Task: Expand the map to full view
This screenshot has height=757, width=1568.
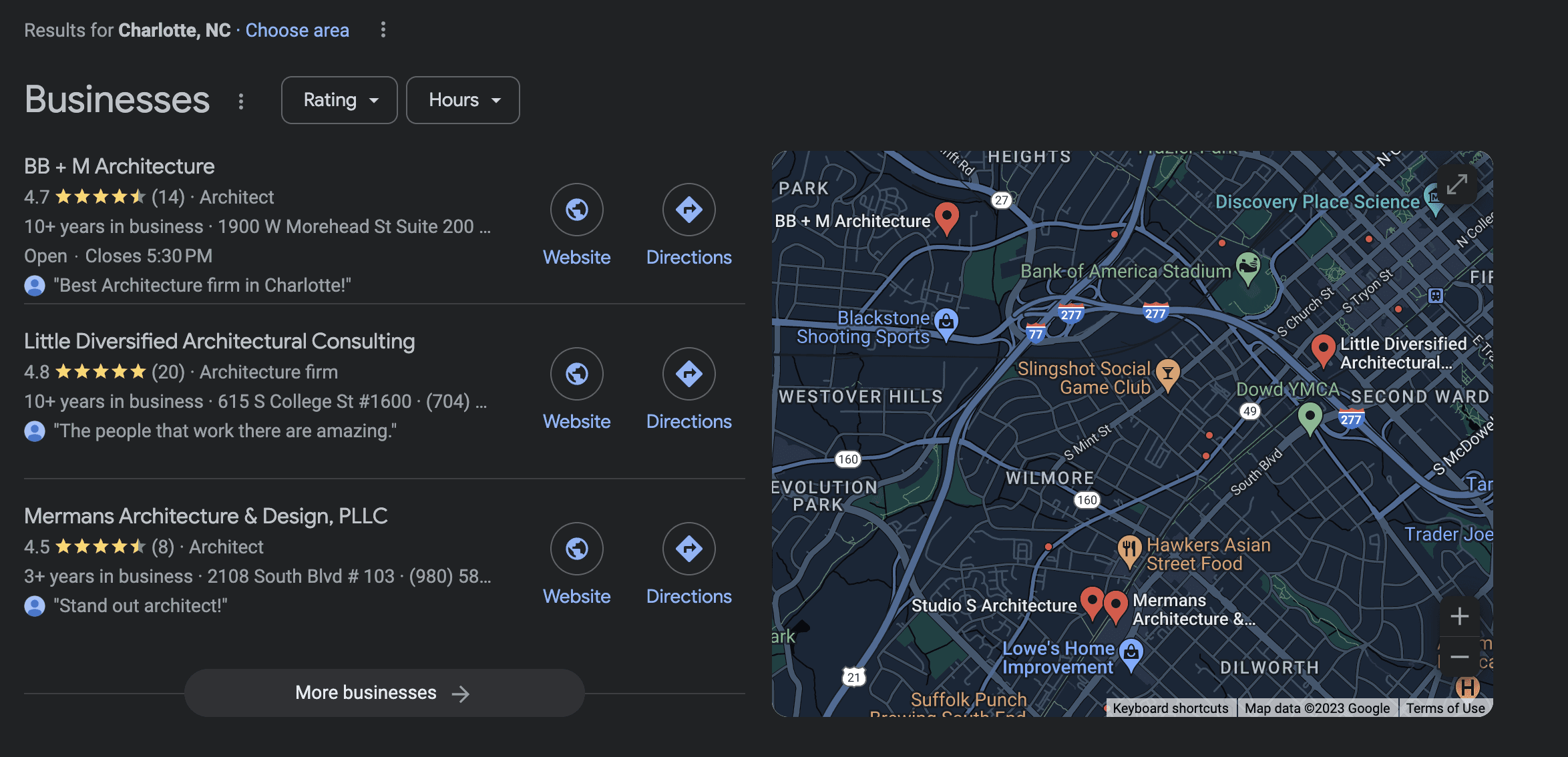Action: point(1457,184)
